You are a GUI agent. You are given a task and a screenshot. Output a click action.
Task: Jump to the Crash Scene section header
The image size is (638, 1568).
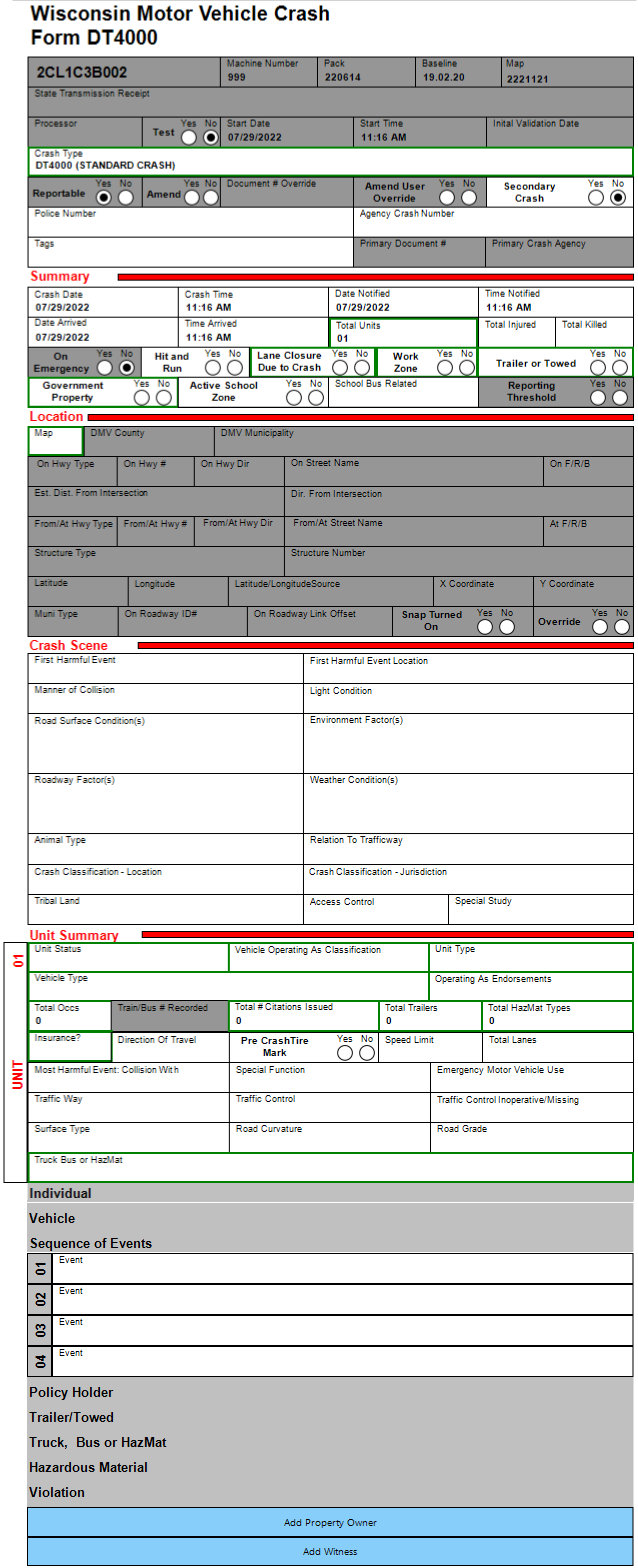[x=68, y=646]
